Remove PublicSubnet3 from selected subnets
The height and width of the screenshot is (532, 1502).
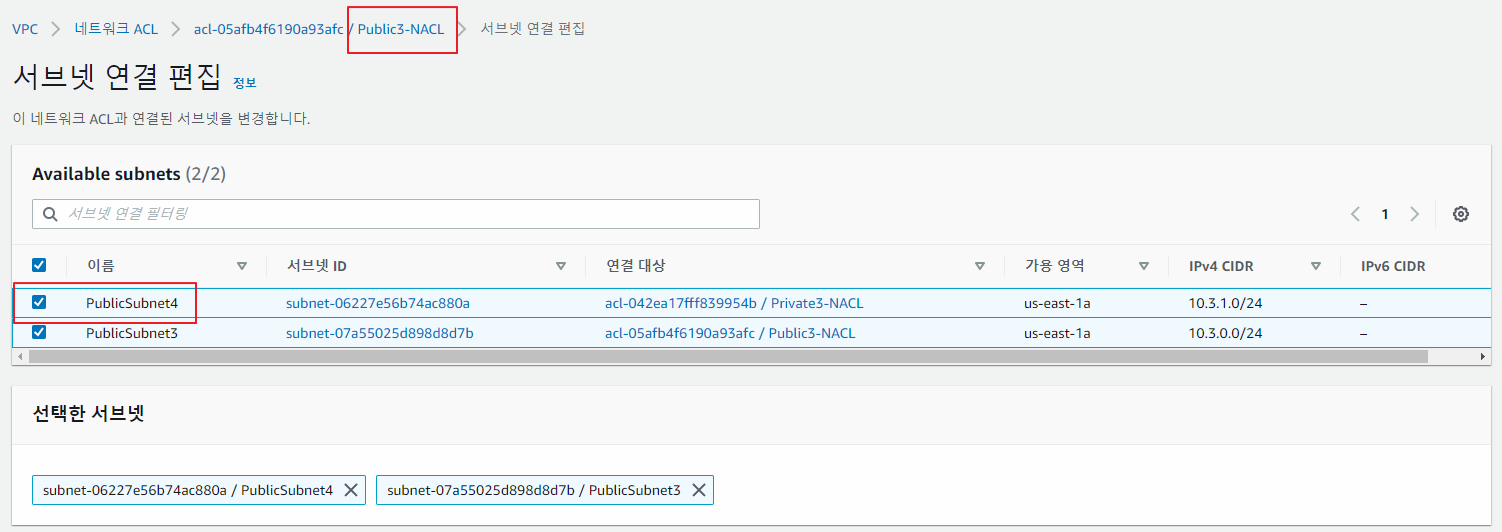(699, 490)
